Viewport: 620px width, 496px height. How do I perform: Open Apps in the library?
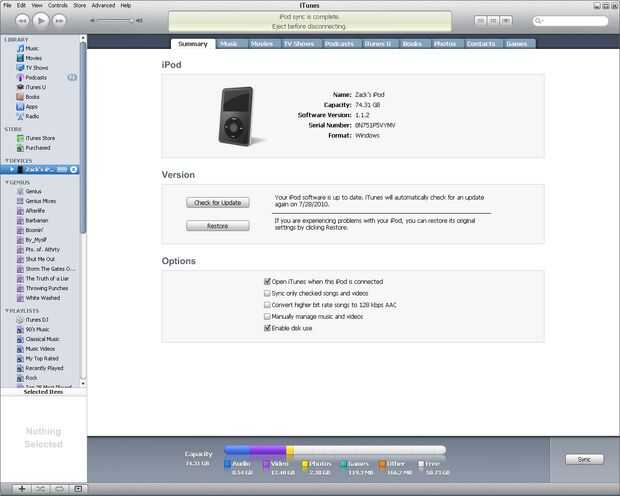(27, 107)
